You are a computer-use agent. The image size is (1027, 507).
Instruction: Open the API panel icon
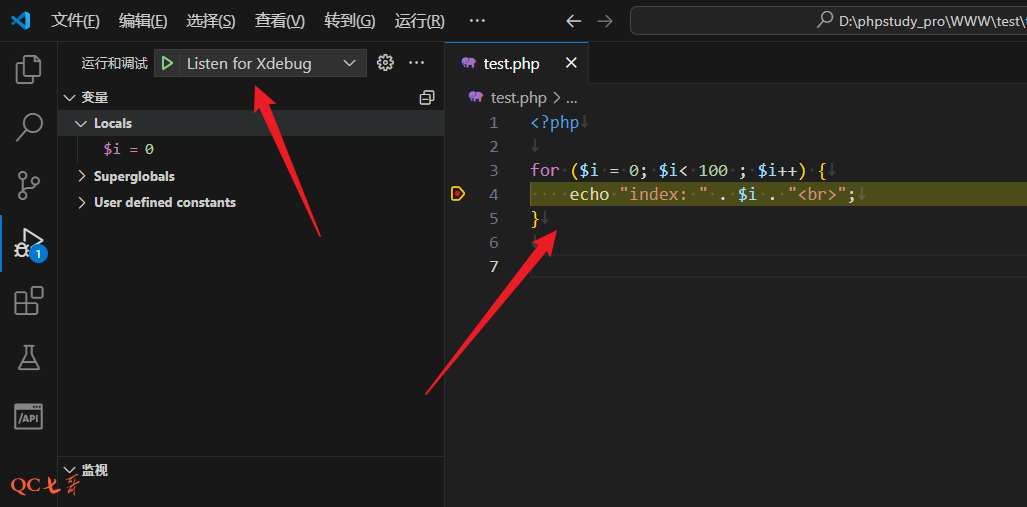tap(29, 416)
